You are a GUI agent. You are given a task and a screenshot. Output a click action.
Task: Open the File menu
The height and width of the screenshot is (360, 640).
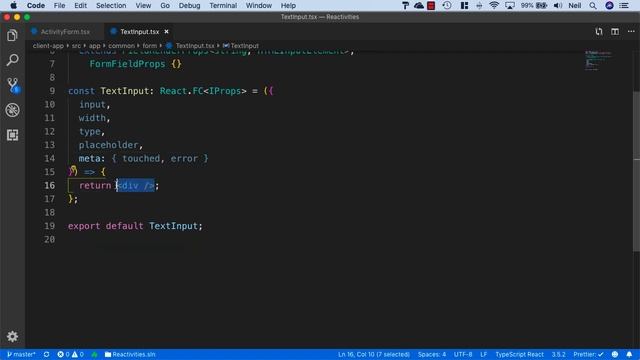click(x=59, y=5)
